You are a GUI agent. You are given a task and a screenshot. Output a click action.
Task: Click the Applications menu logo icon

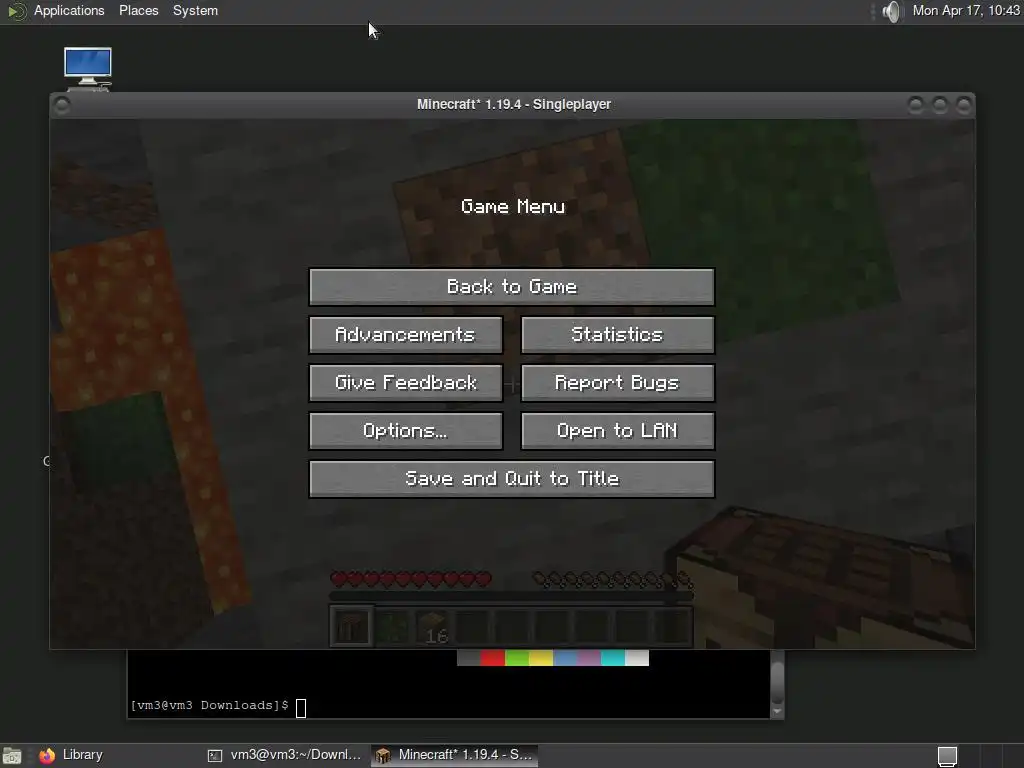click(16, 11)
